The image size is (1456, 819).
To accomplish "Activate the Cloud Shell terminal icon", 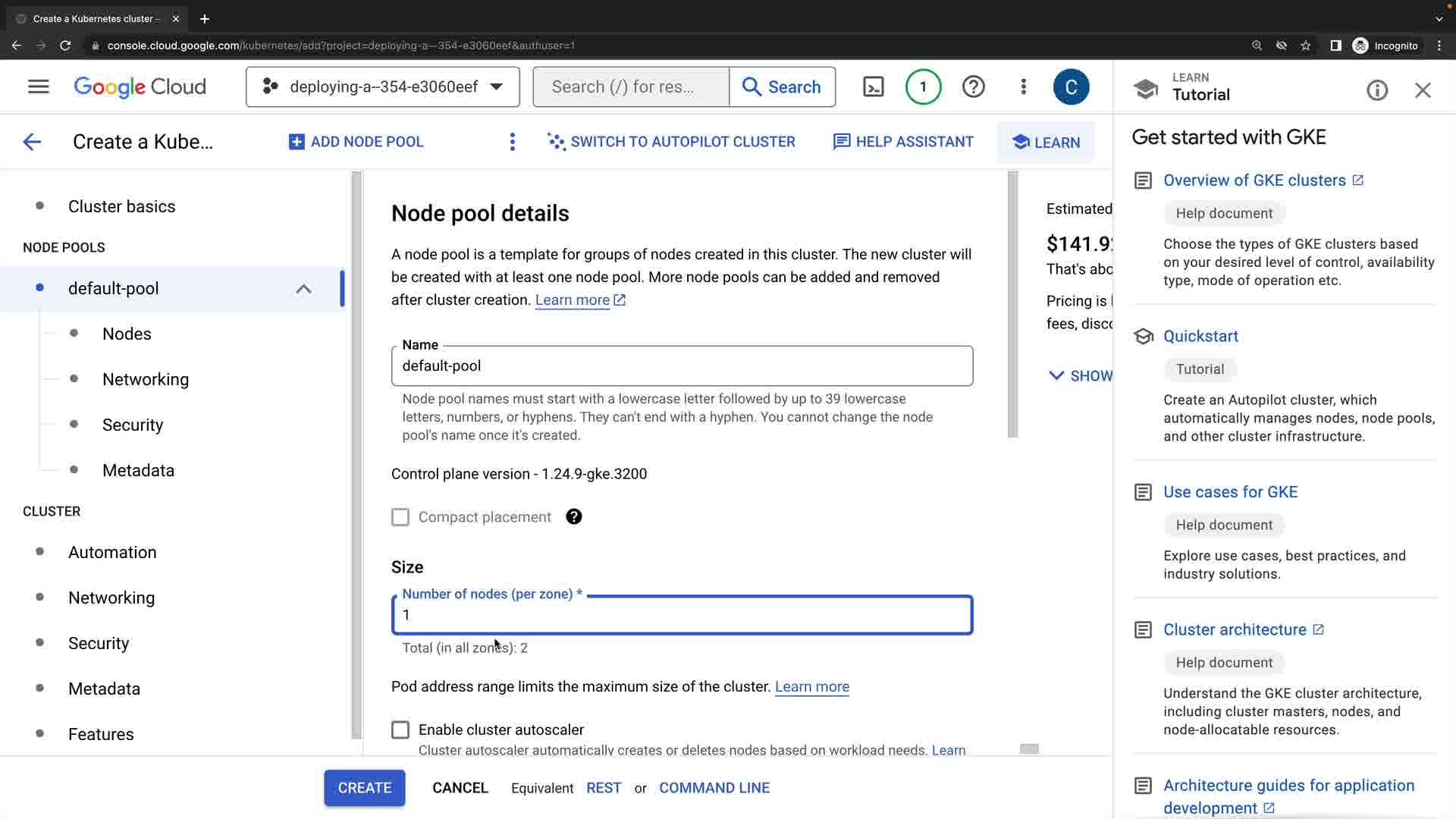I will (874, 86).
